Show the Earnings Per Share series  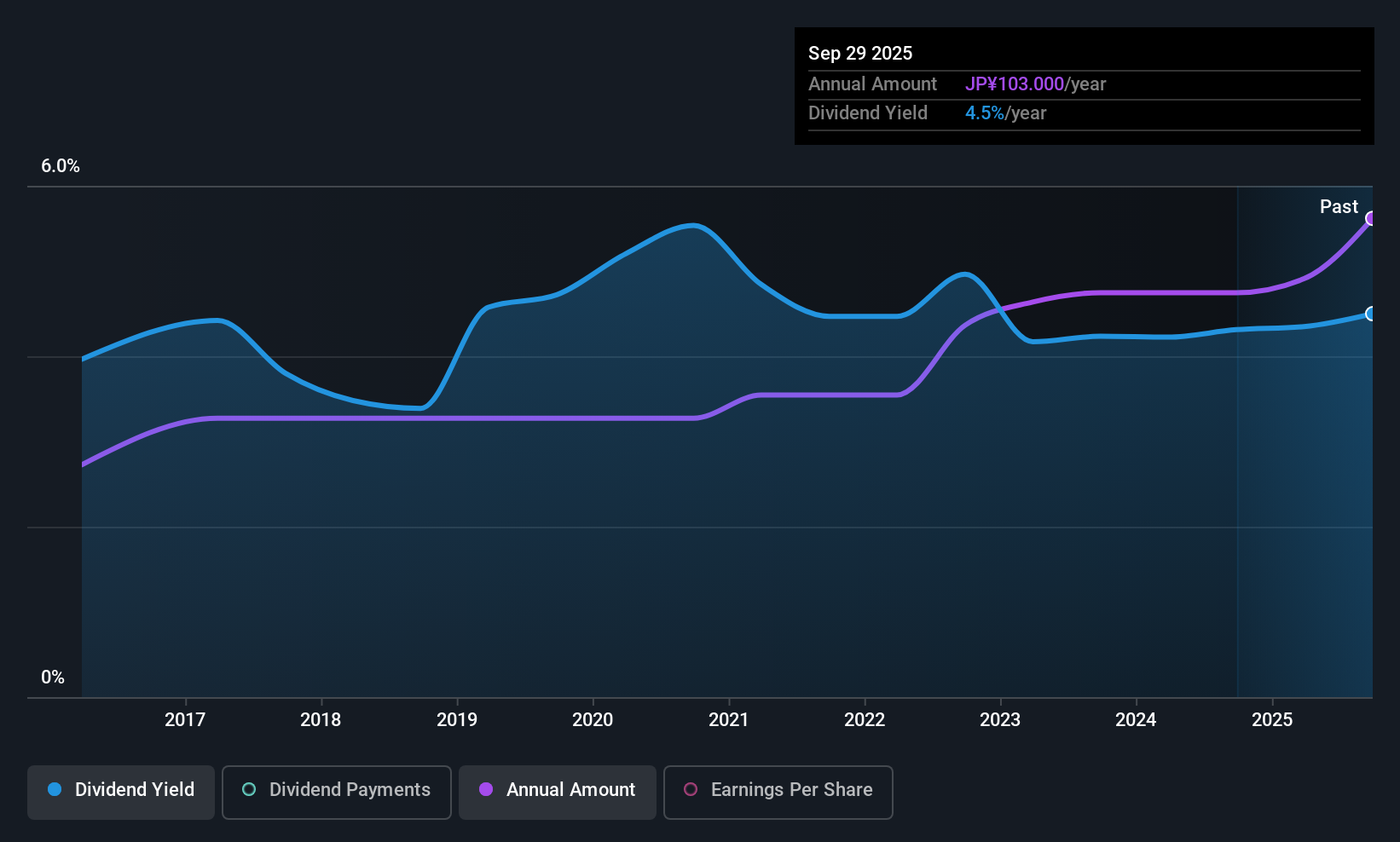point(778,790)
